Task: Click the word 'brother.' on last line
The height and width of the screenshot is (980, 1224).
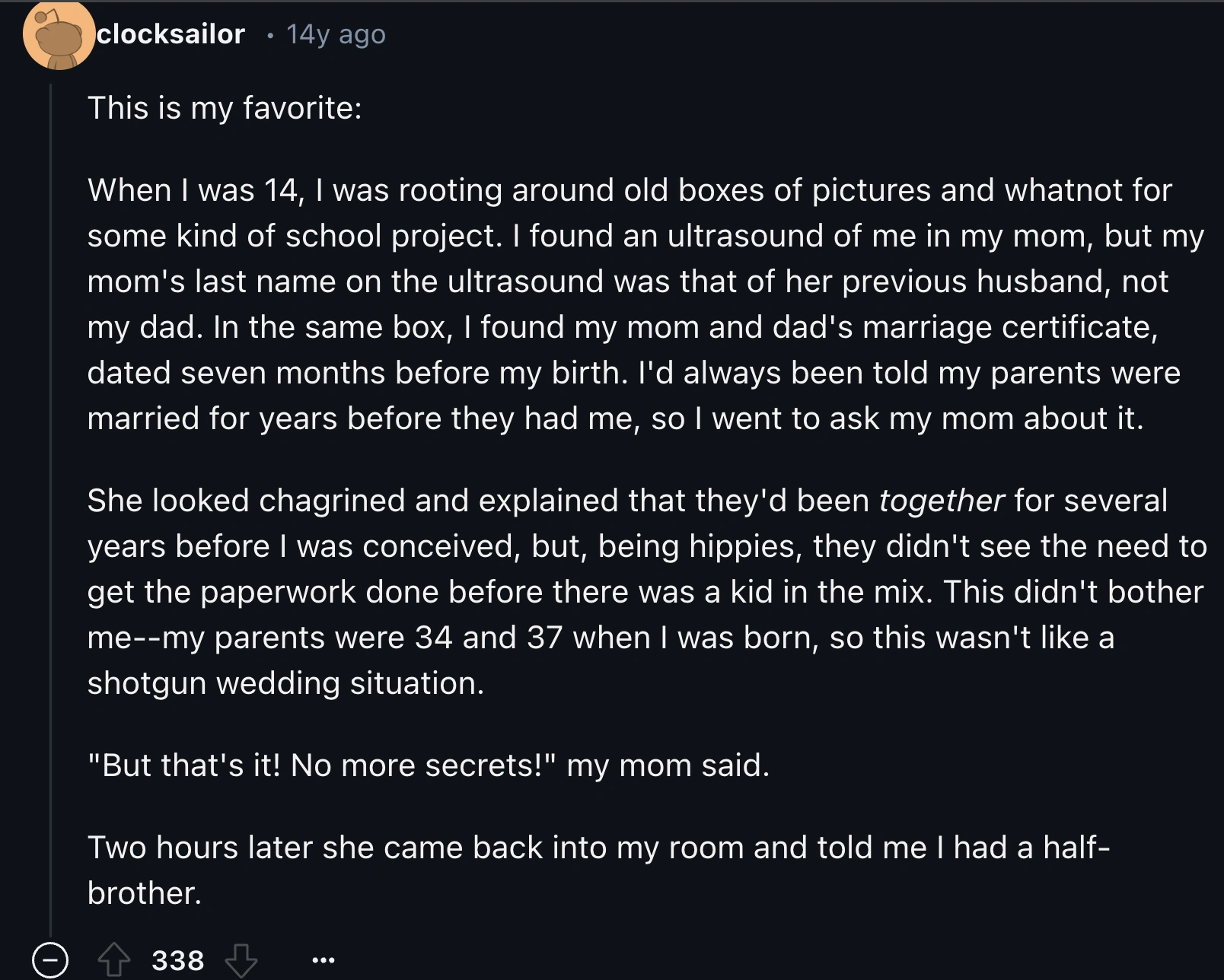Action: click(144, 892)
